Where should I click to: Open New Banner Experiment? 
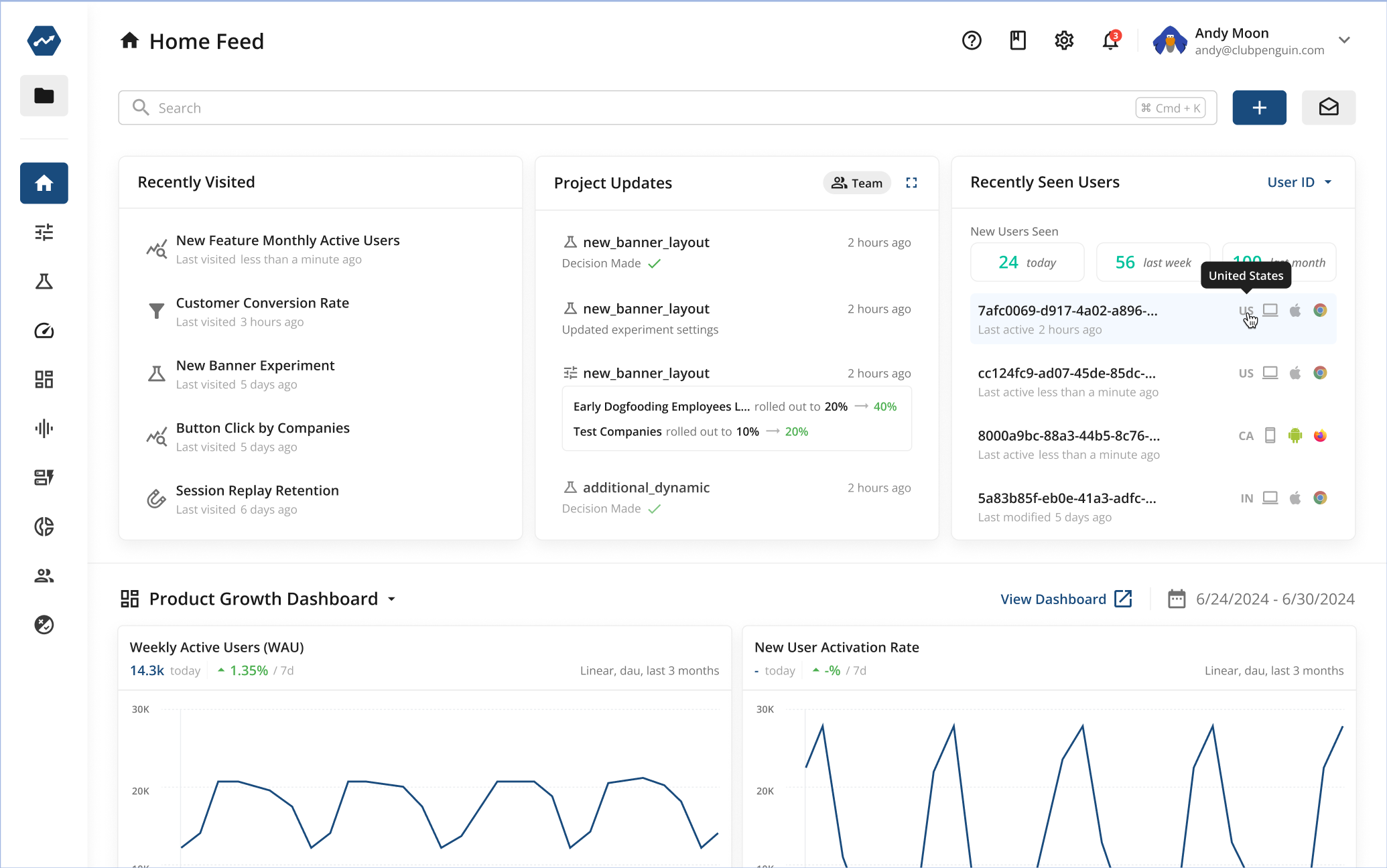[320, 374]
